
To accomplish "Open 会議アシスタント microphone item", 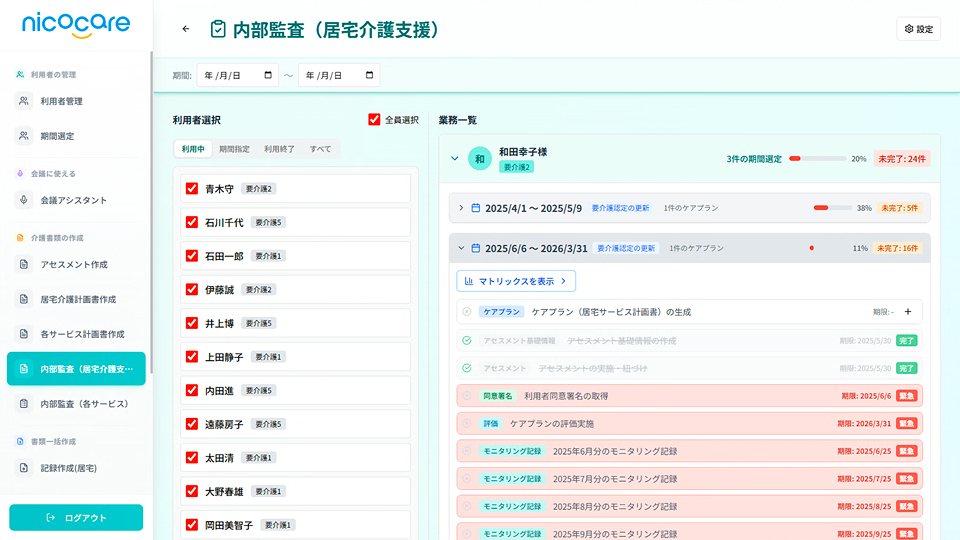I will [76, 200].
